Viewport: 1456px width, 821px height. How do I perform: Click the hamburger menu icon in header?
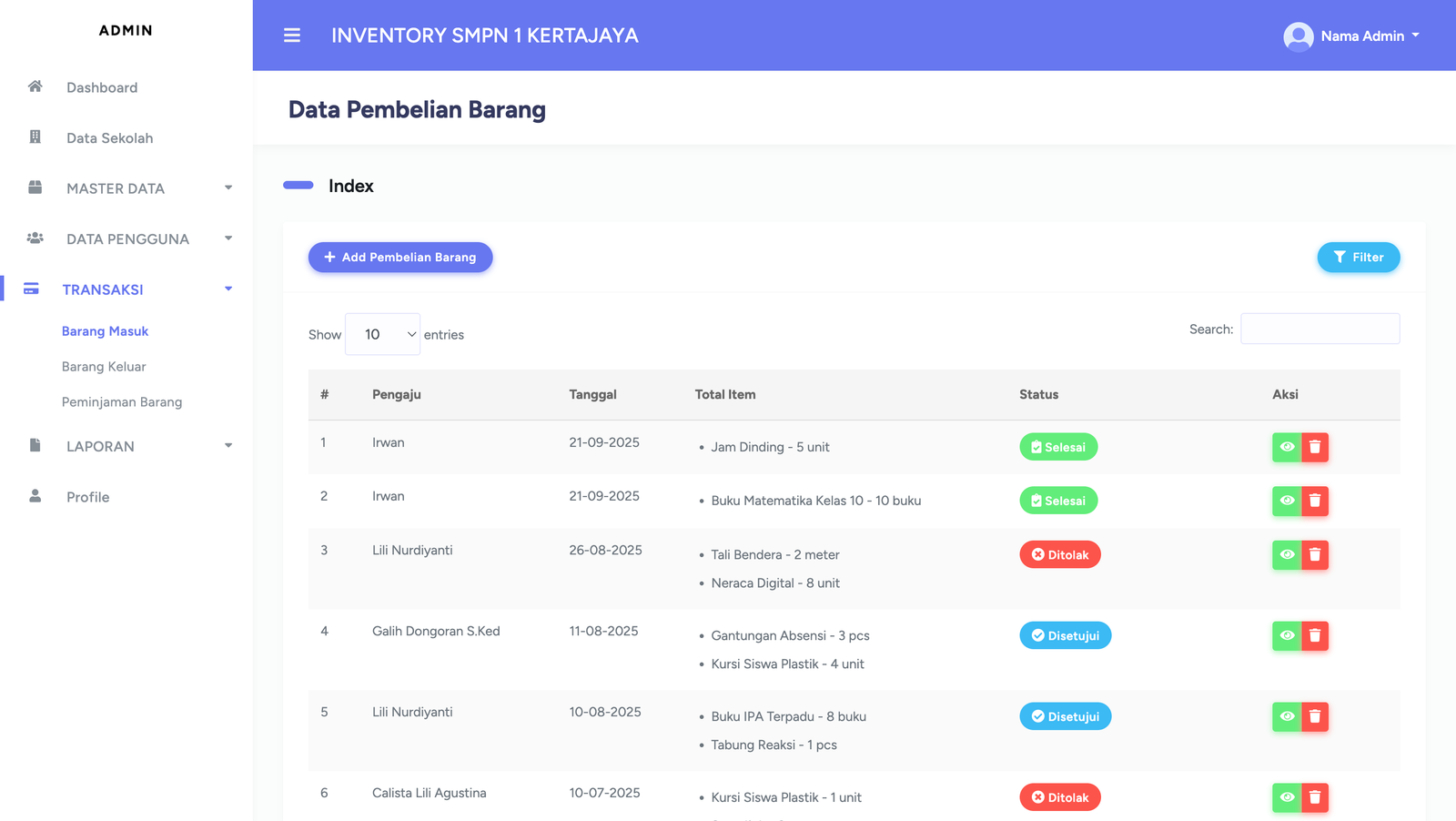tap(291, 35)
